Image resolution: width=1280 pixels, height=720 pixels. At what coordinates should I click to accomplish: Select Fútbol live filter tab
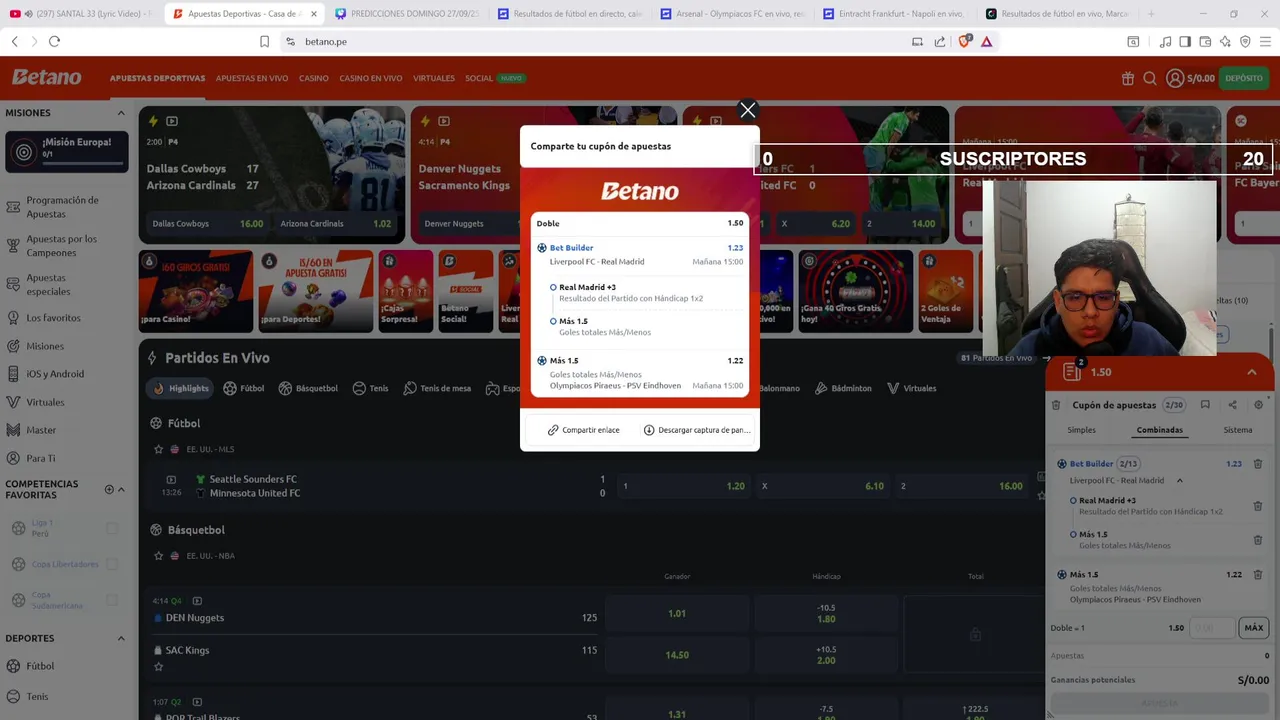coord(244,388)
